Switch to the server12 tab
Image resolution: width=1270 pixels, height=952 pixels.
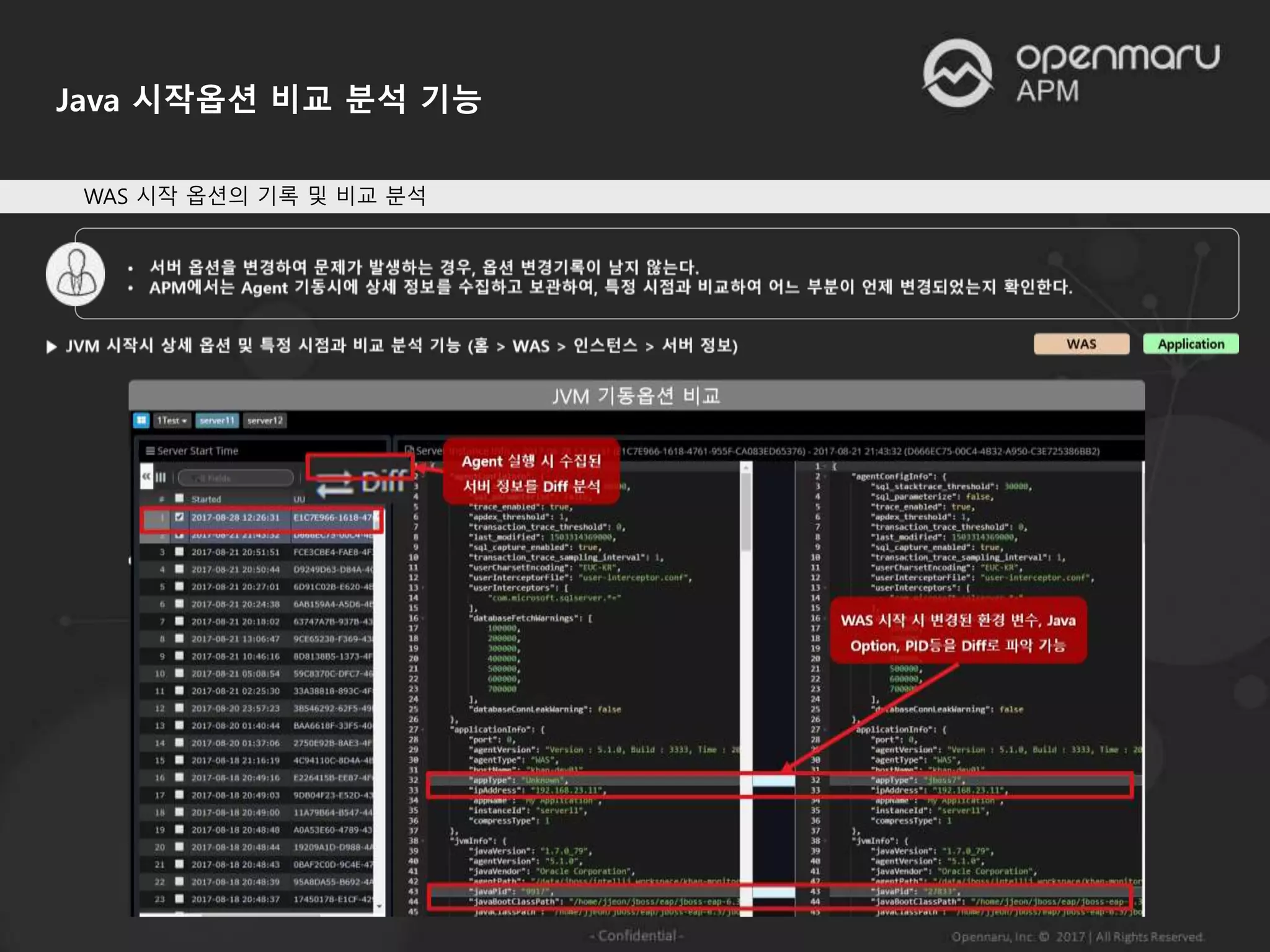click(x=265, y=420)
